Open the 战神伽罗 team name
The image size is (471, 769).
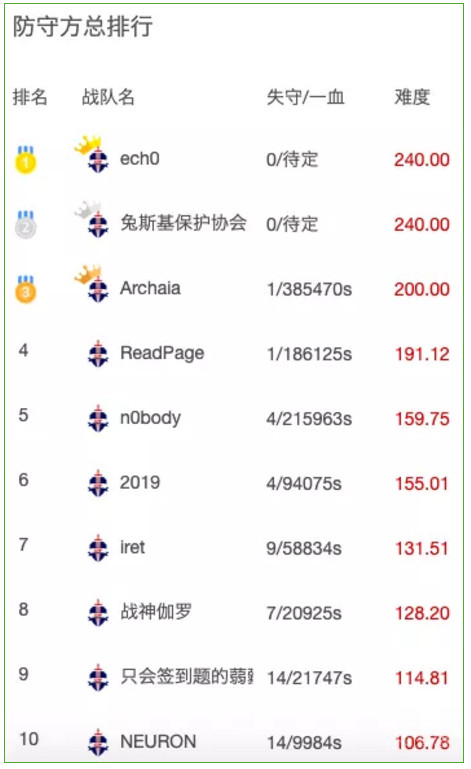156,612
